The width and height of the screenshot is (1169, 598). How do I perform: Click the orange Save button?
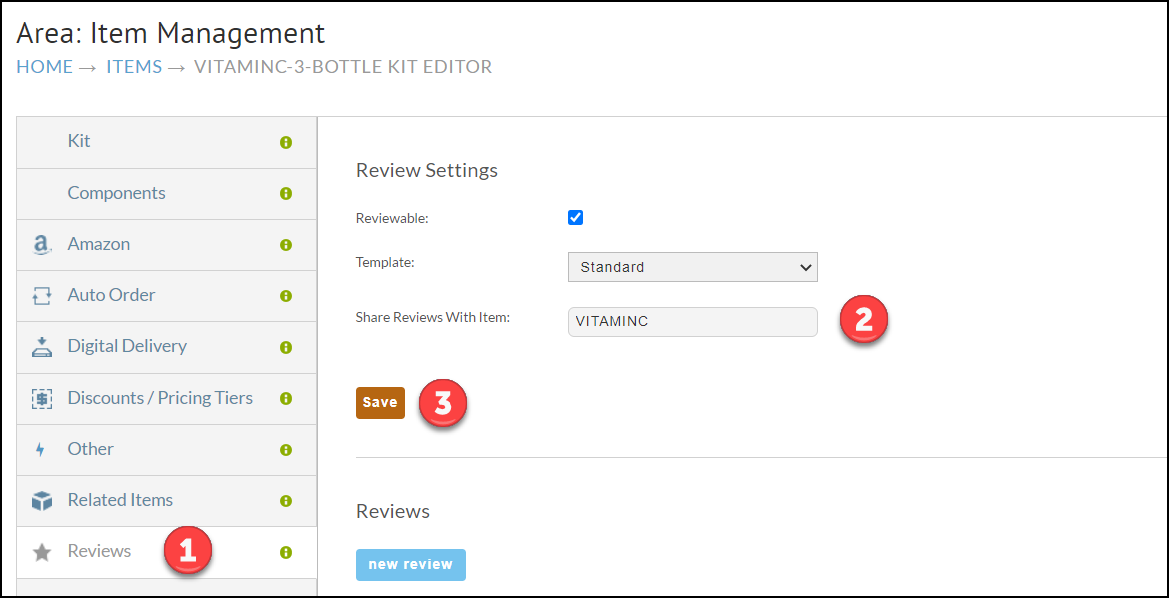click(380, 403)
